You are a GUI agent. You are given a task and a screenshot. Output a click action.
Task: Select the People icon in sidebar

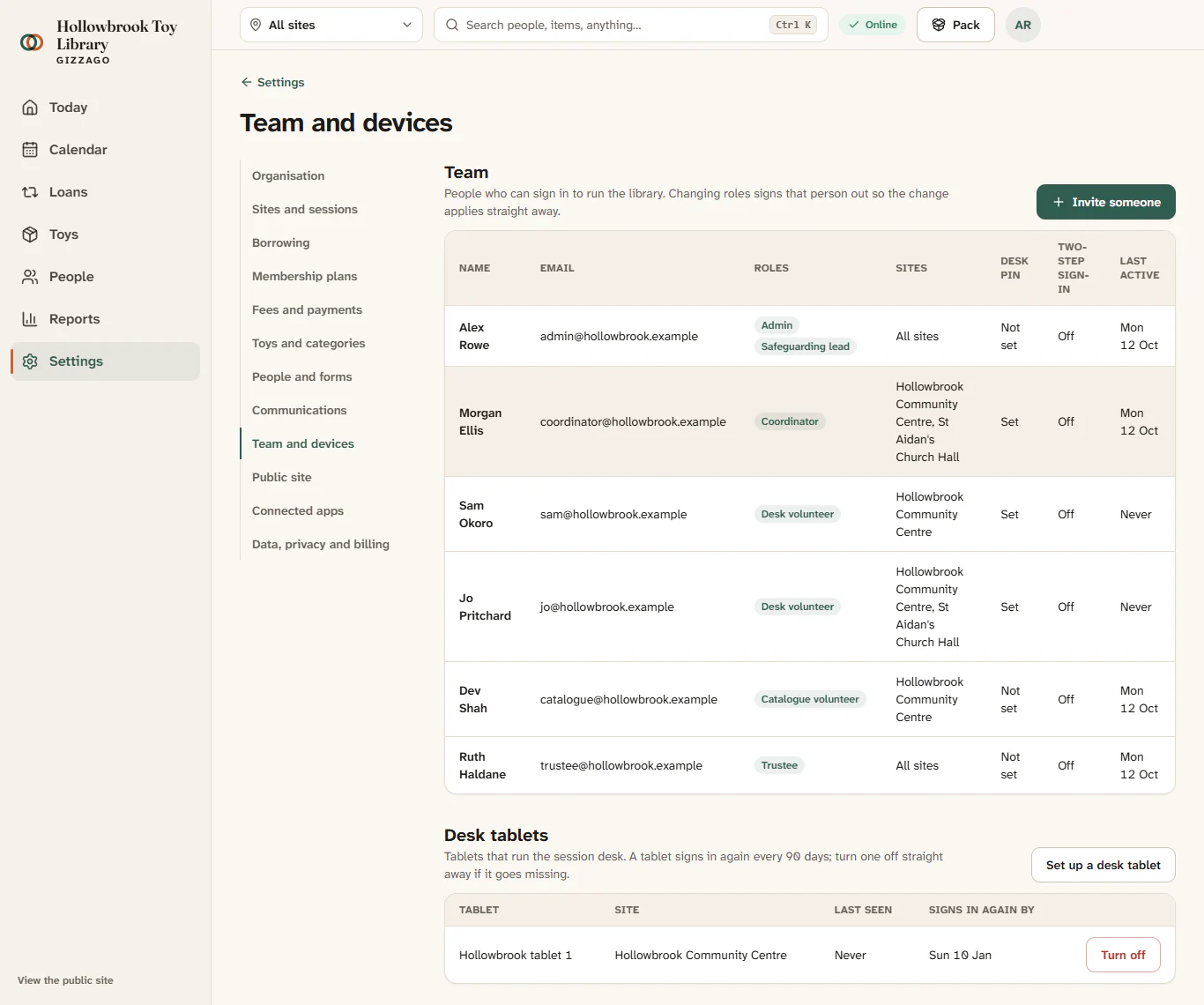point(30,277)
